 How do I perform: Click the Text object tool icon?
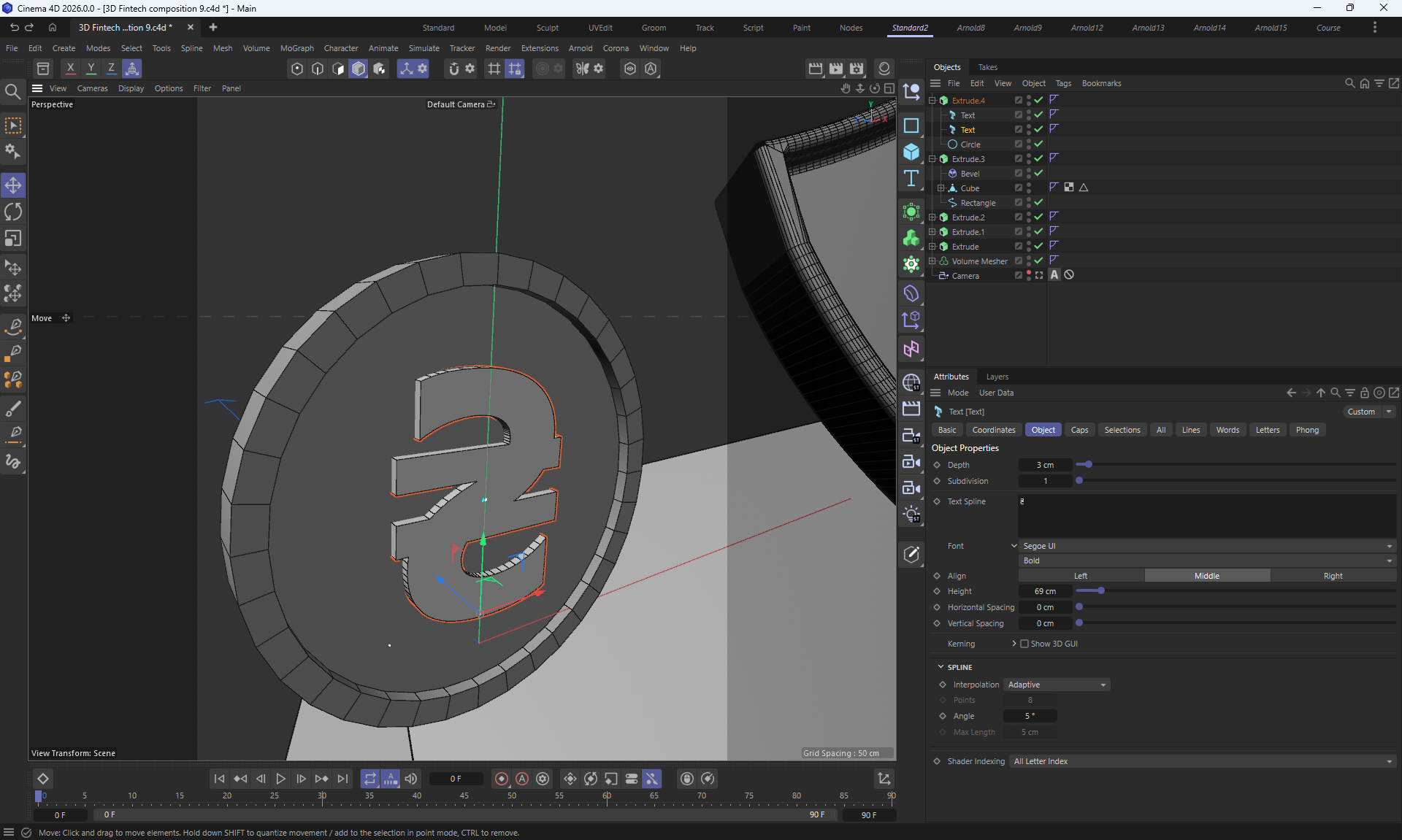coord(911,179)
